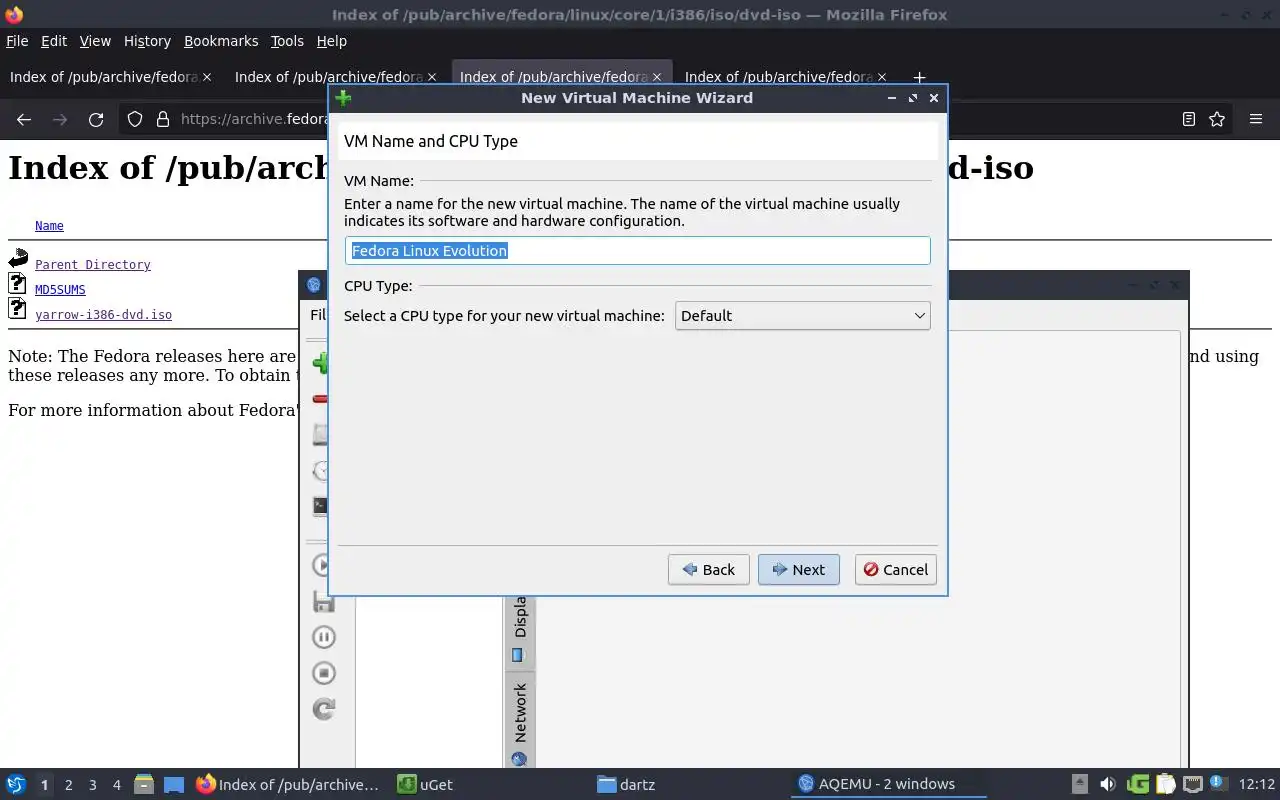Open the Bookmarks menu in Firefox
This screenshot has height=800, width=1280.
(x=221, y=41)
